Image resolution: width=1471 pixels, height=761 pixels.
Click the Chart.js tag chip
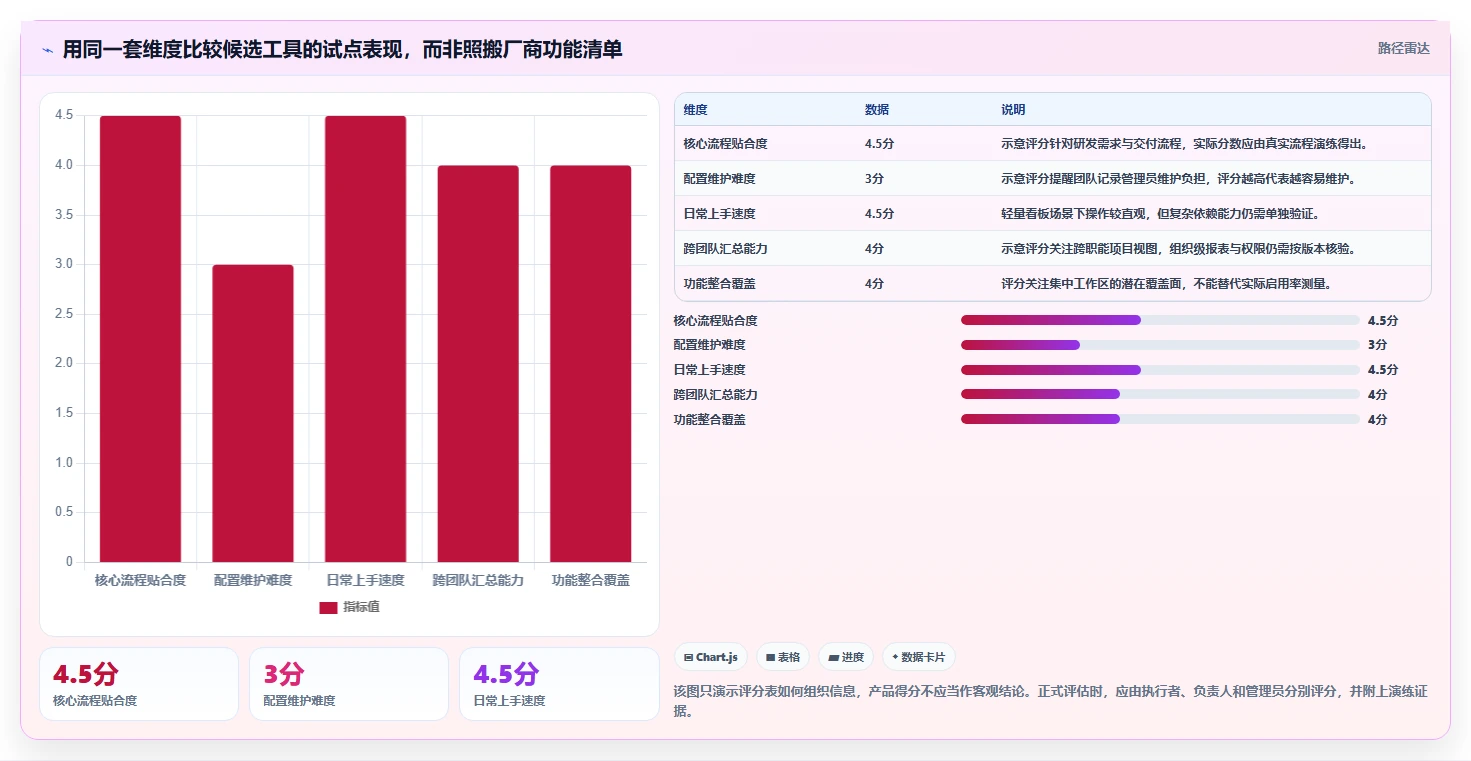(711, 657)
